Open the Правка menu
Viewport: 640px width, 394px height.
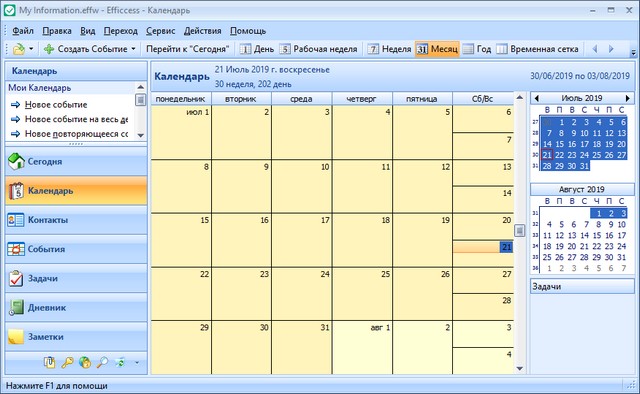tap(57, 31)
